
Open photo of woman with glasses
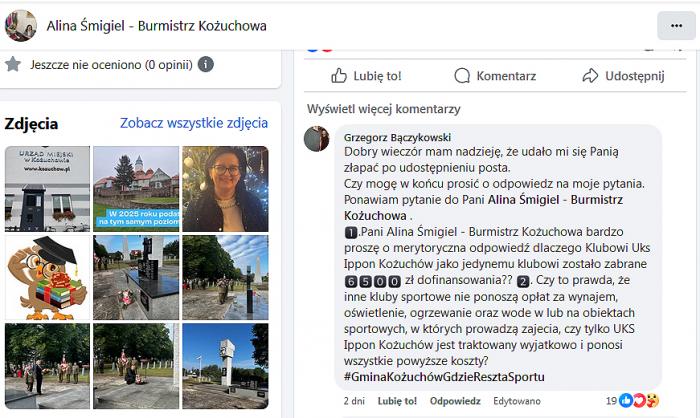225,189
